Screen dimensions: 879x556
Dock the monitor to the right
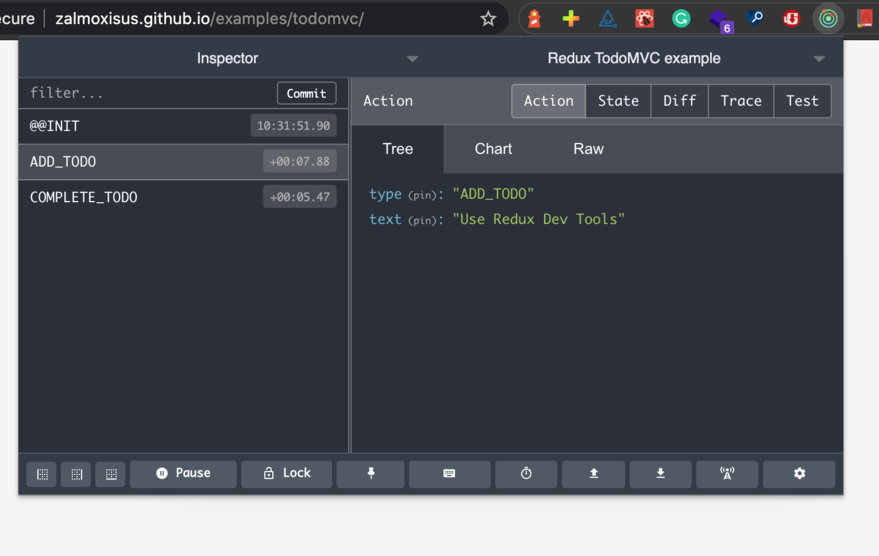click(x=76, y=474)
